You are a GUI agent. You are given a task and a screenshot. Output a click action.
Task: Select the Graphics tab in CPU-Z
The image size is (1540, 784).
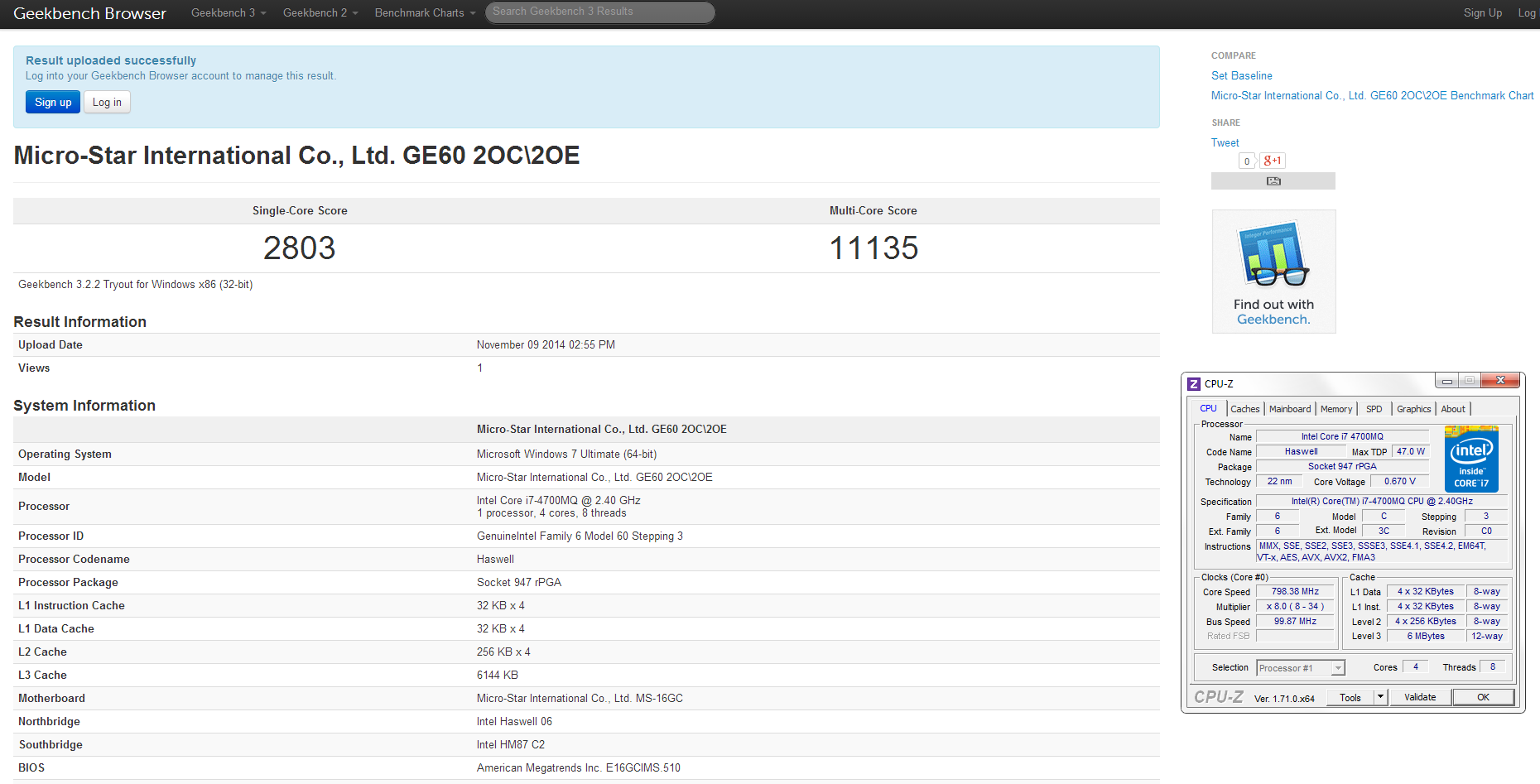pyautogui.click(x=1413, y=409)
